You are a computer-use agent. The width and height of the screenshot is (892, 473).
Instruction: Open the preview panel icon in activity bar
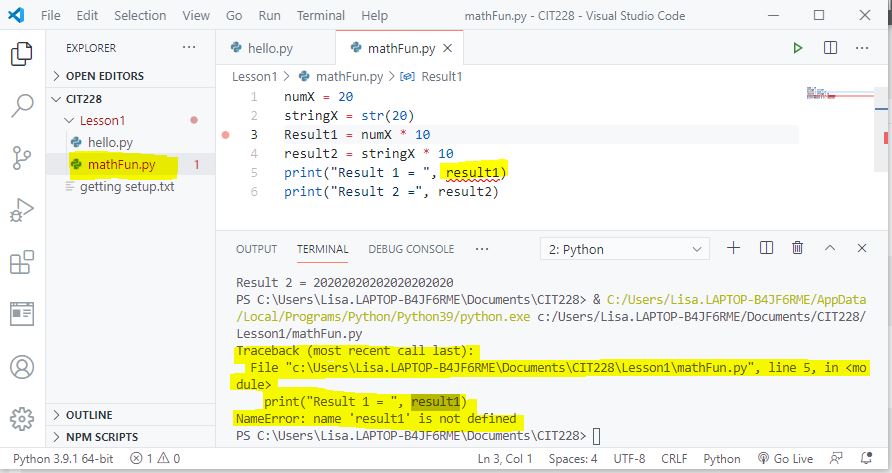pos(22,314)
